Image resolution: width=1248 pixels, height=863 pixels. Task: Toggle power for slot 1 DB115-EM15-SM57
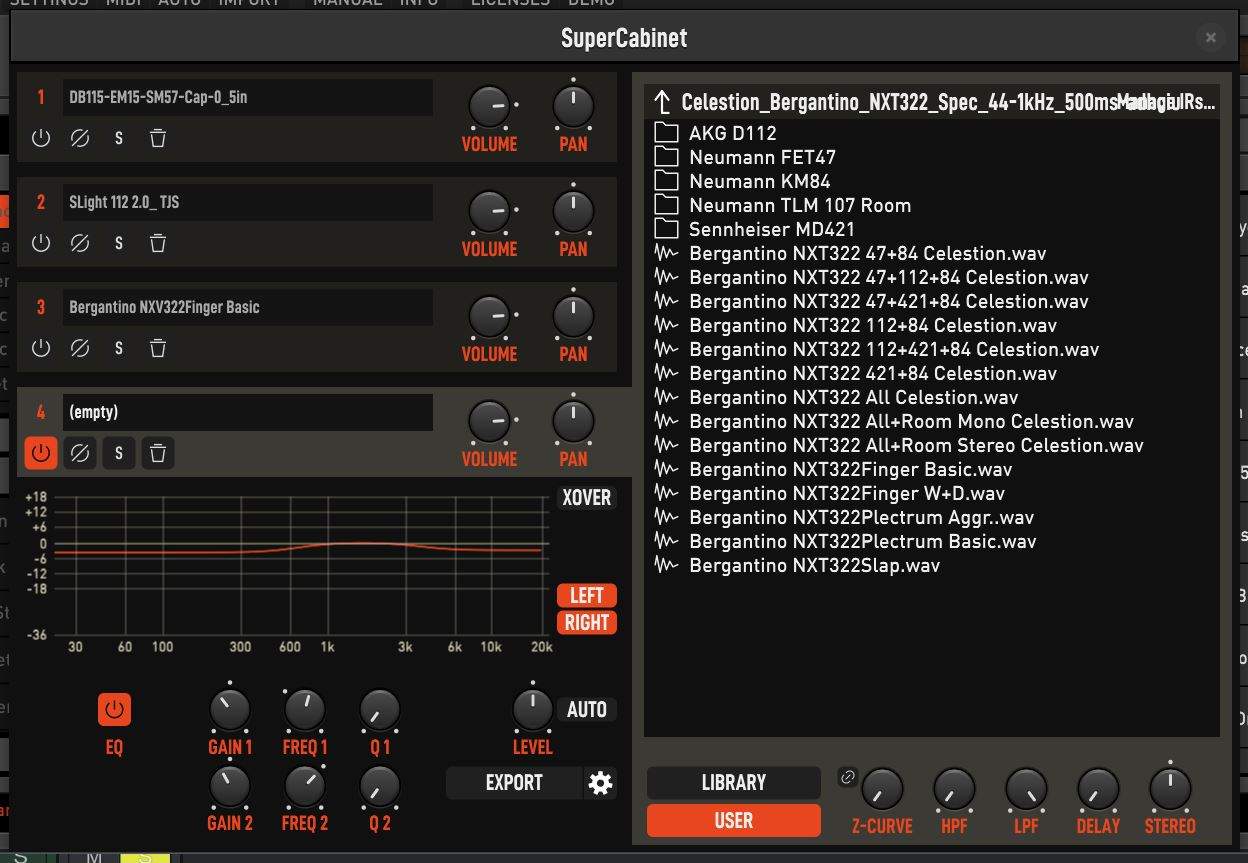click(x=41, y=138)
